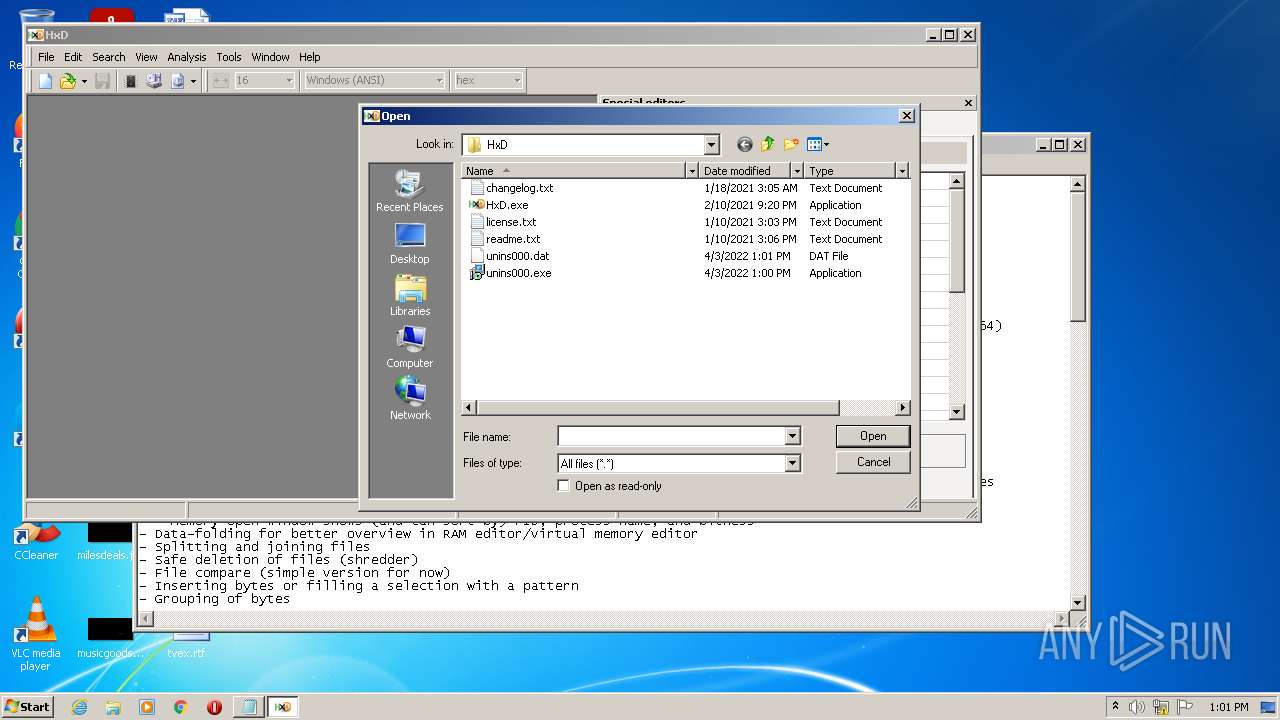Expand the Files of type dropdown
1280x720 pixels.
coord(792,463)
